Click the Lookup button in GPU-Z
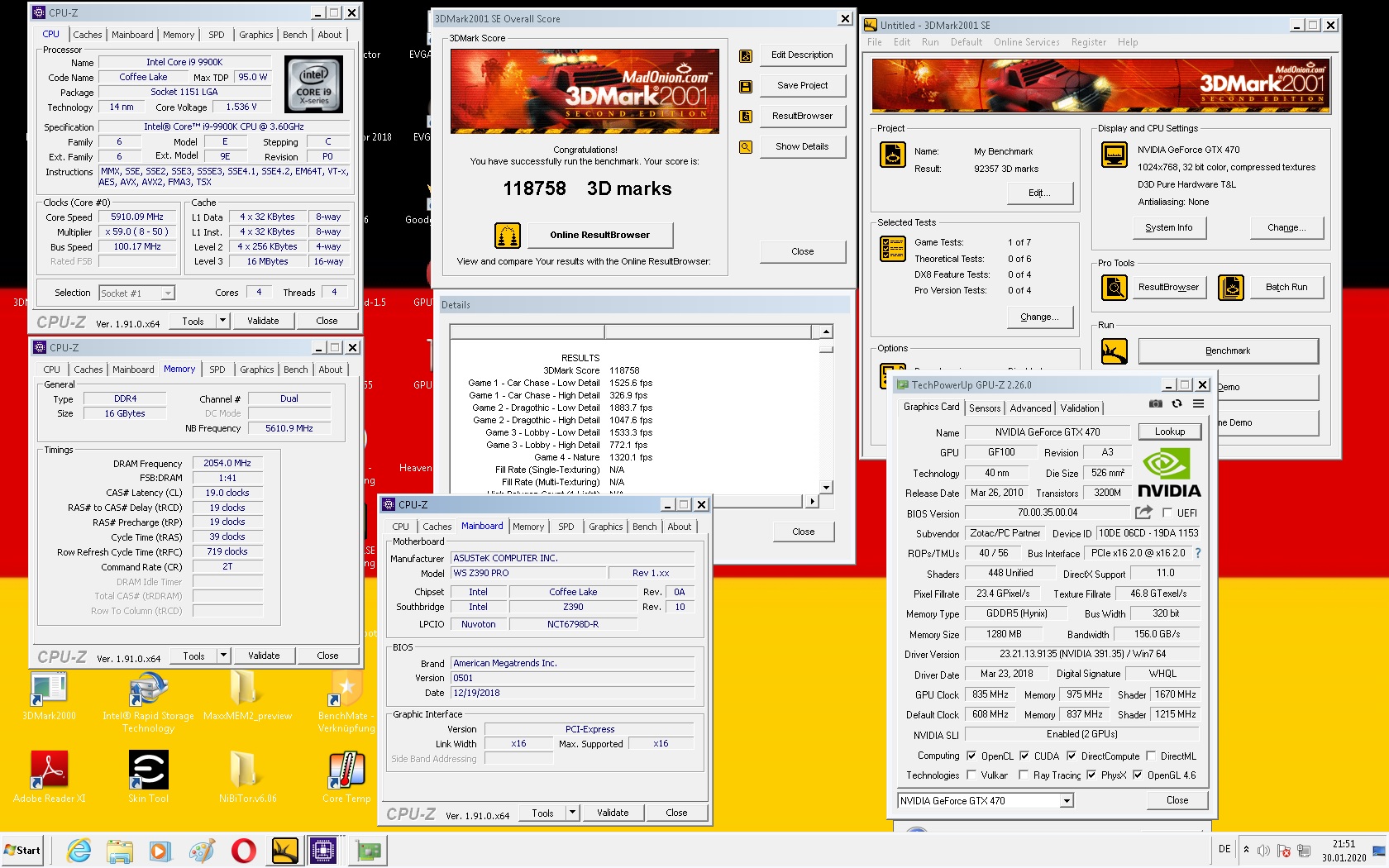The image size is (1389, 868). 1169,432
